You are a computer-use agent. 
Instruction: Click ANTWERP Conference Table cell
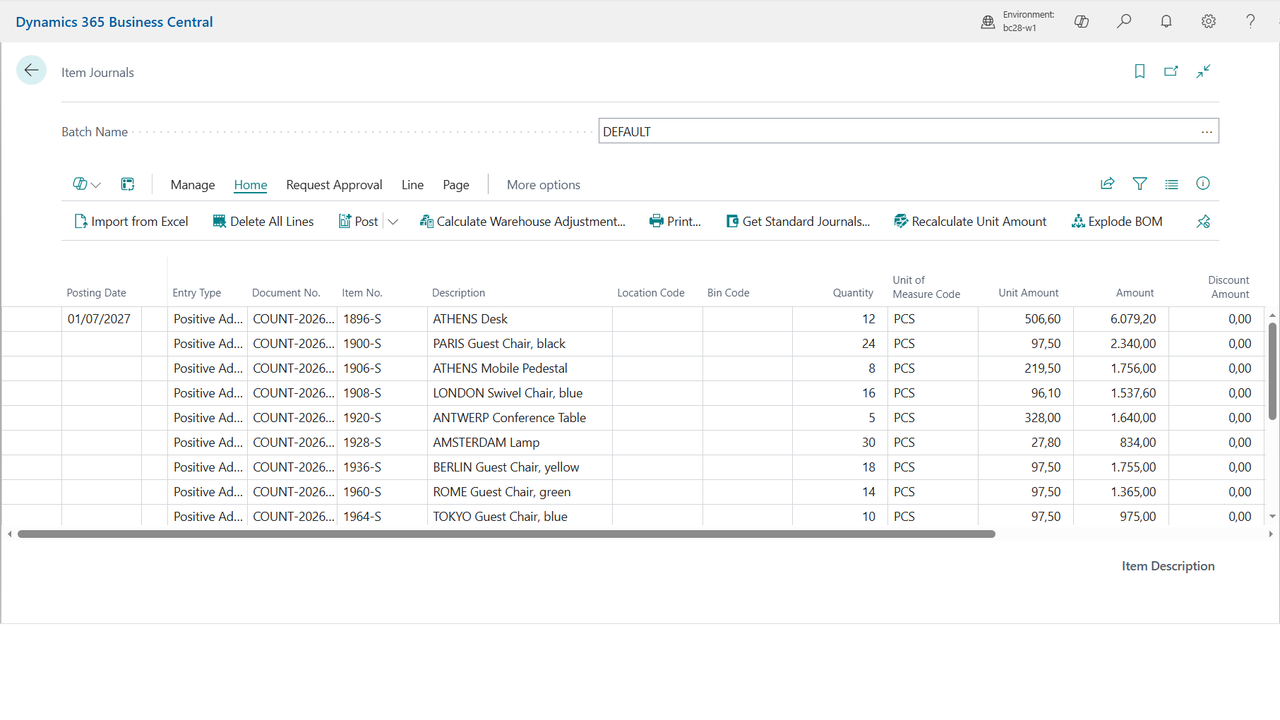click(x=519, y=418)
